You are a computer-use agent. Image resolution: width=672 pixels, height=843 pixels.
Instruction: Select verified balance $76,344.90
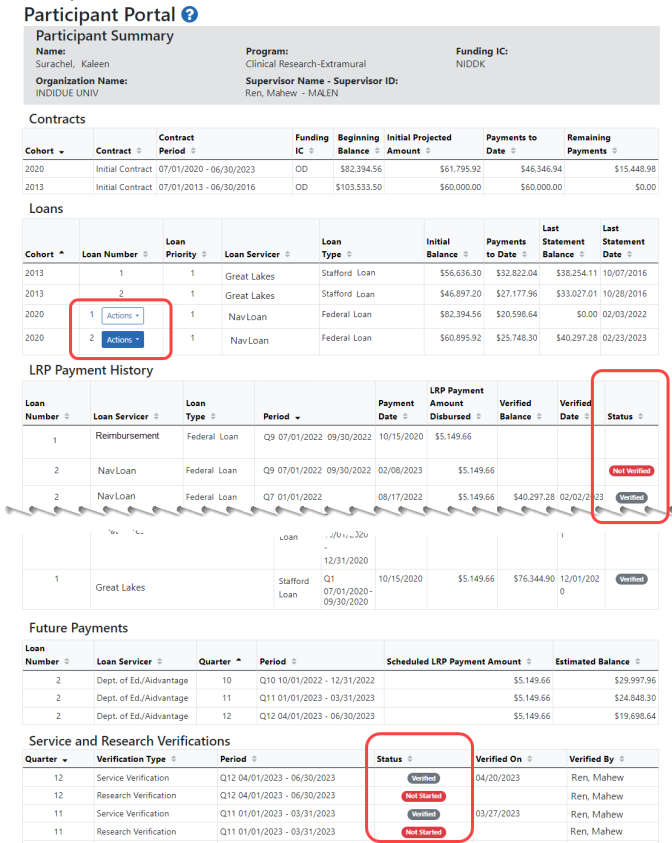(x=534, y=579)
